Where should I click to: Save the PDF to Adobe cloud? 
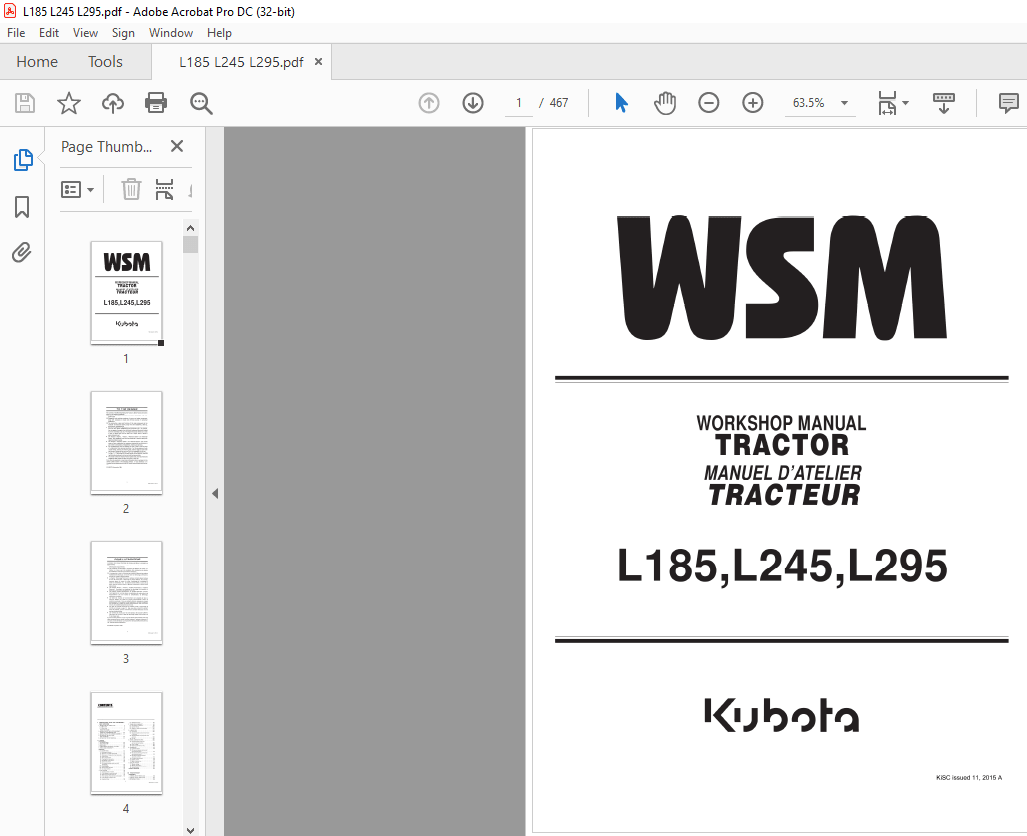[x=112, y=103]
